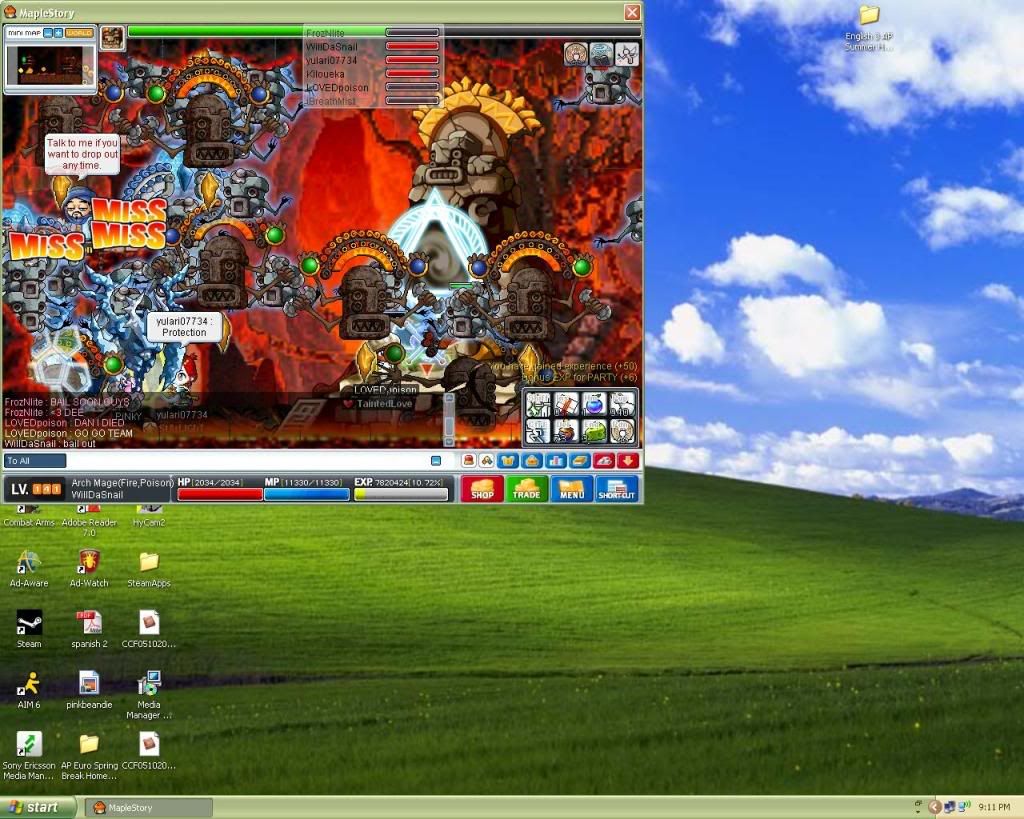The image size is (1024, 819).
Task: Open the skill book icon
Action: 580,461
